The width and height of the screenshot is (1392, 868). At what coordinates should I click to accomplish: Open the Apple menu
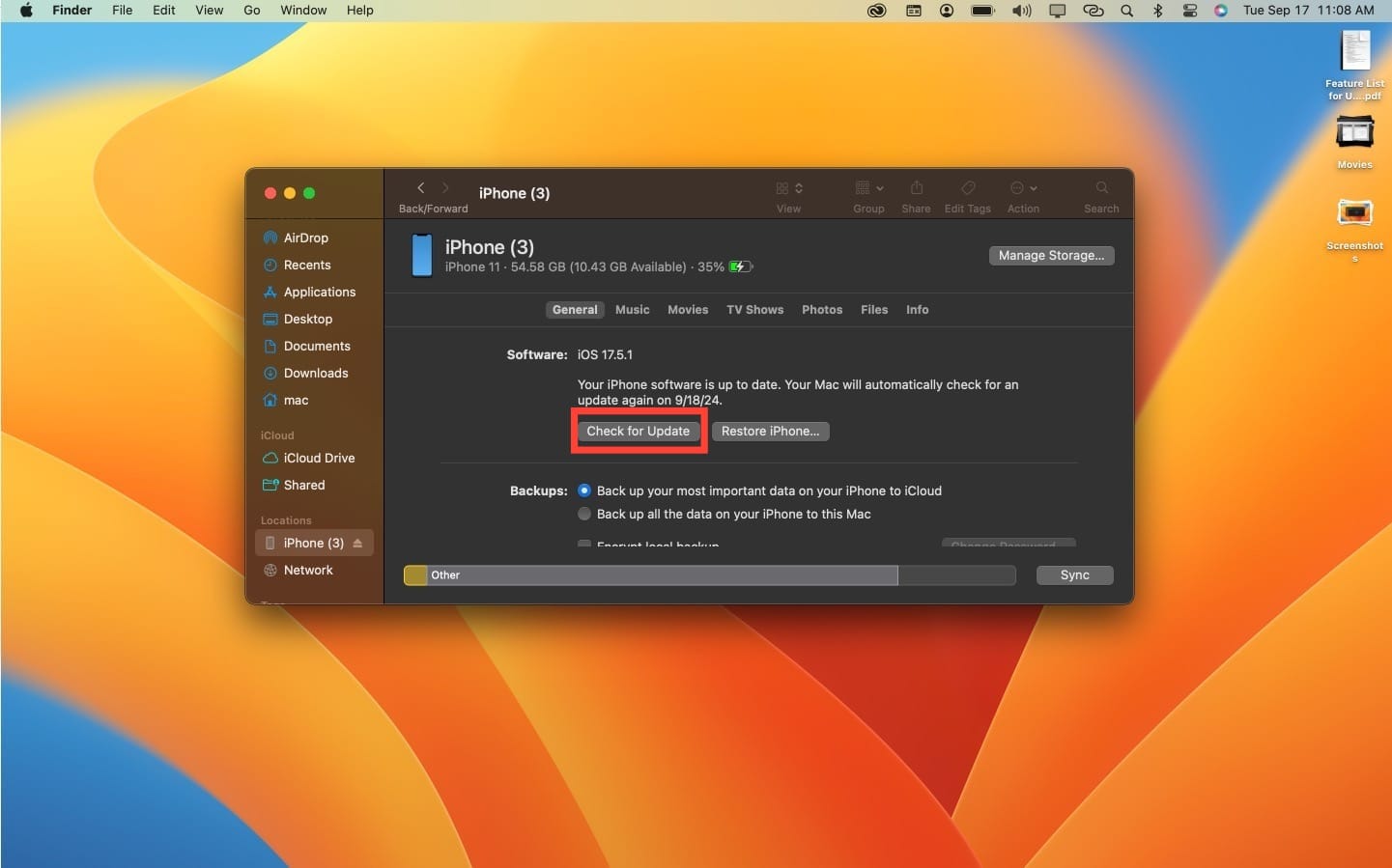(x=26, y=11)
